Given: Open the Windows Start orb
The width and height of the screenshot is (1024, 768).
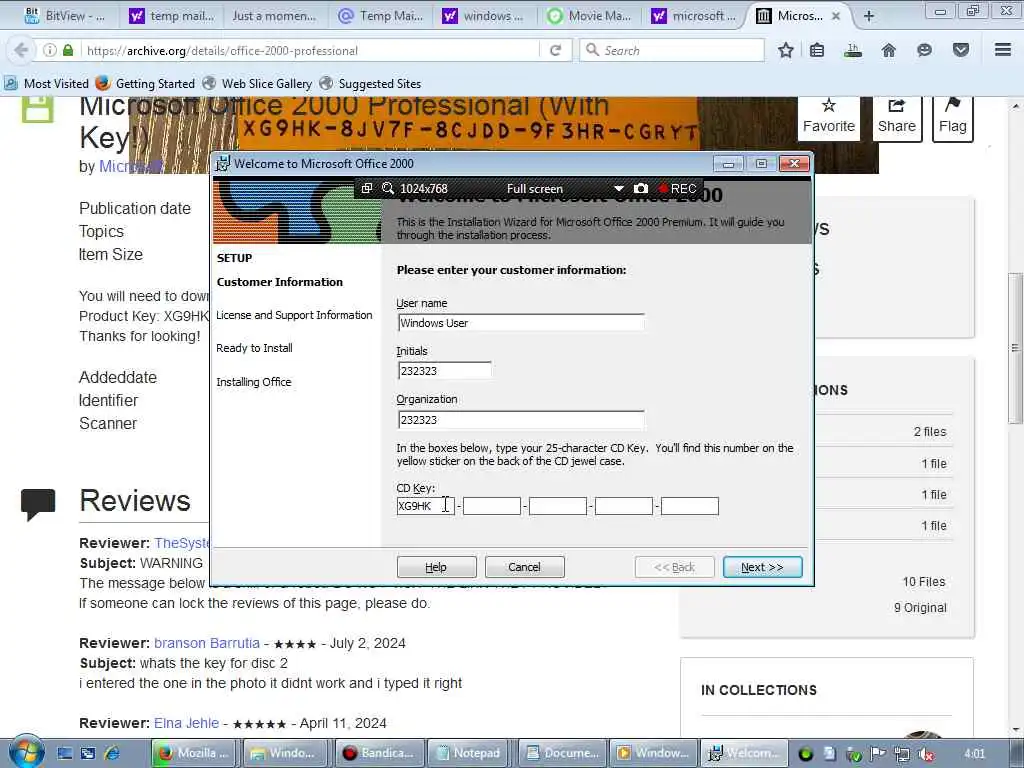Looking at the screenshot, I should pos(27,752).
